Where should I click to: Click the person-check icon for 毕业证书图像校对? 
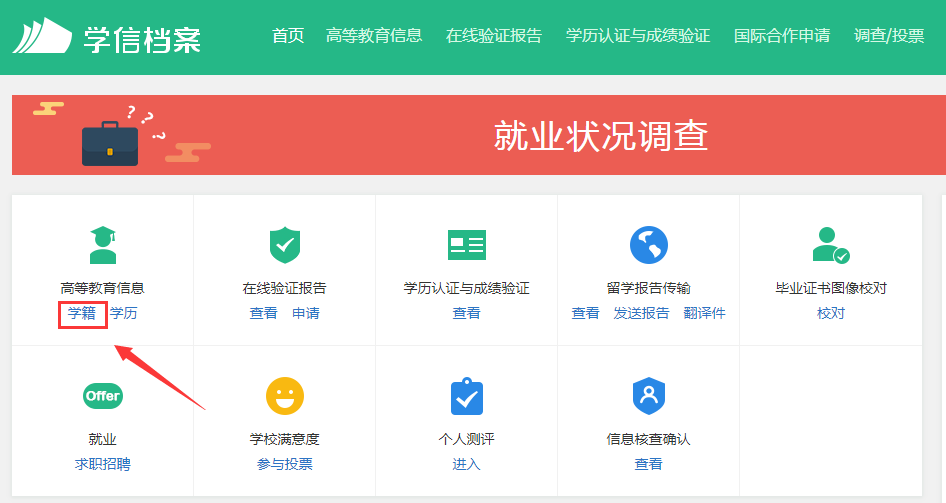tap(830, 245)
